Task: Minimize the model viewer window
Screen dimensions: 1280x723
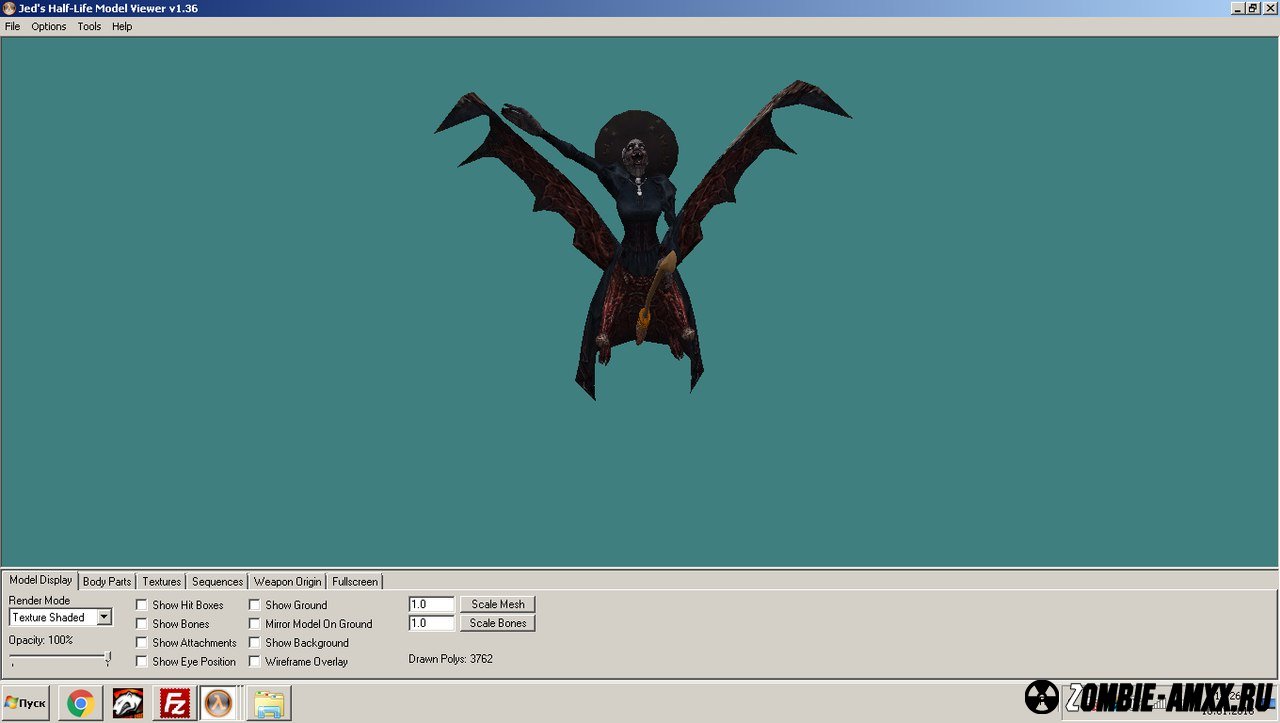Action: 1238,8
